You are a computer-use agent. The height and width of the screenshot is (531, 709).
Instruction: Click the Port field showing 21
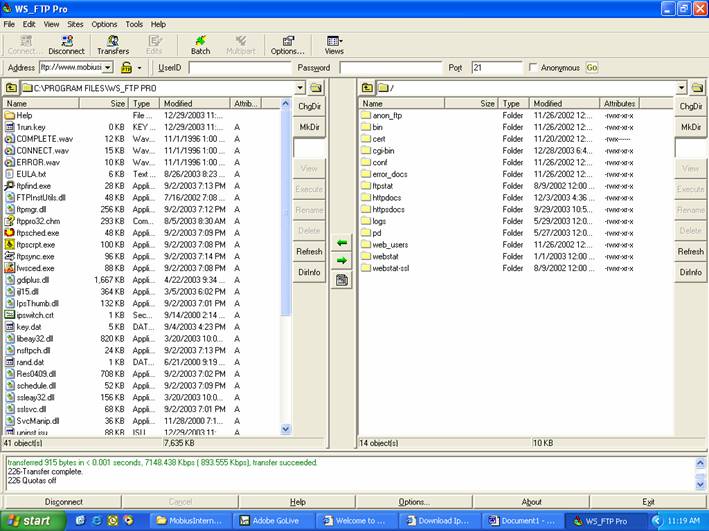point(496,68)
